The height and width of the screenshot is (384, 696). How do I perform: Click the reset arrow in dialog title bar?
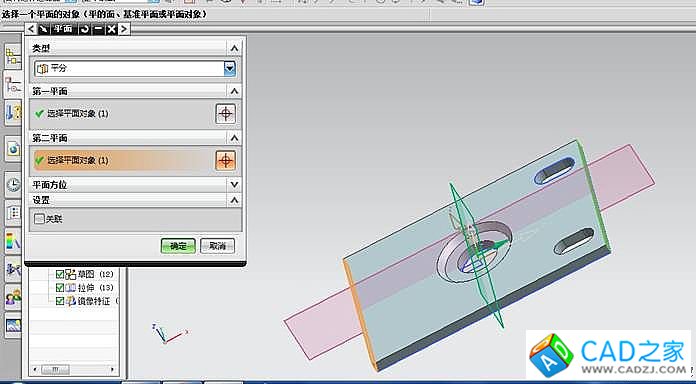click(84, 29)
